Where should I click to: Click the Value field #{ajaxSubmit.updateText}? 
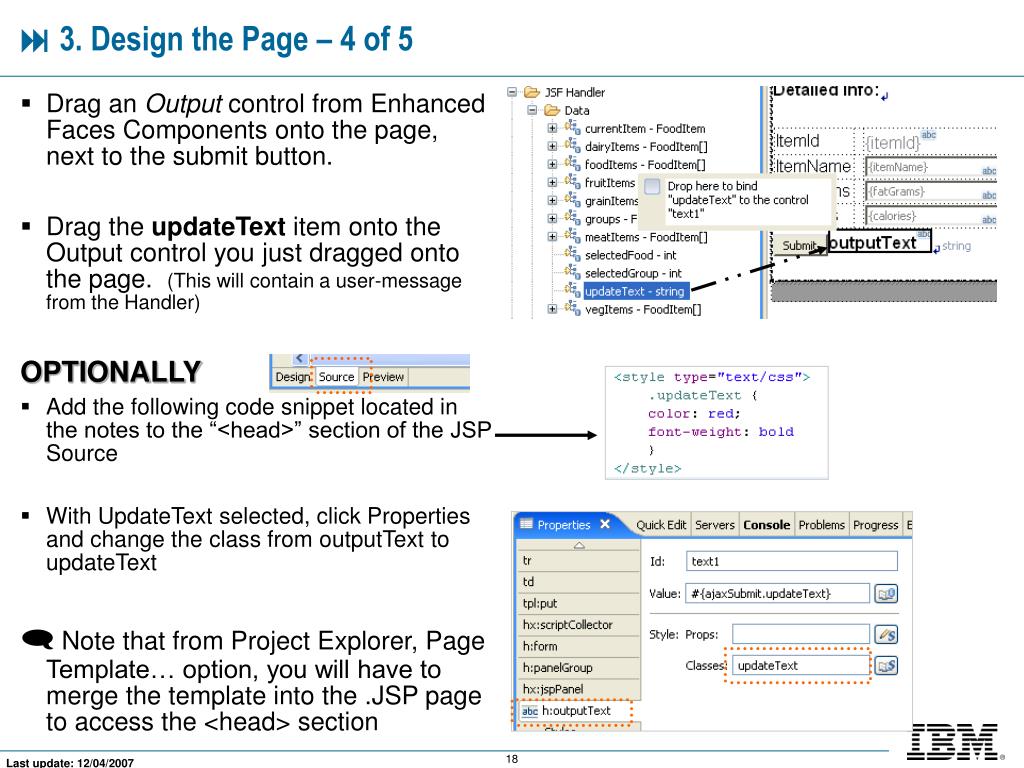pos(777,594)
